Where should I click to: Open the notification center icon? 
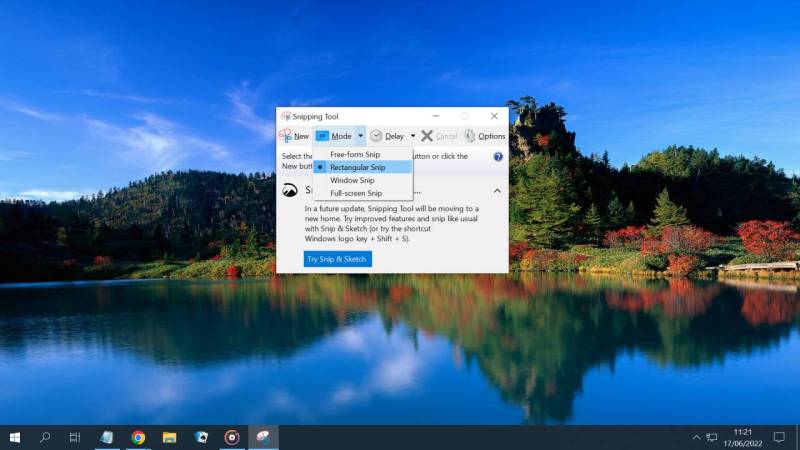click(x=779, y=437)
